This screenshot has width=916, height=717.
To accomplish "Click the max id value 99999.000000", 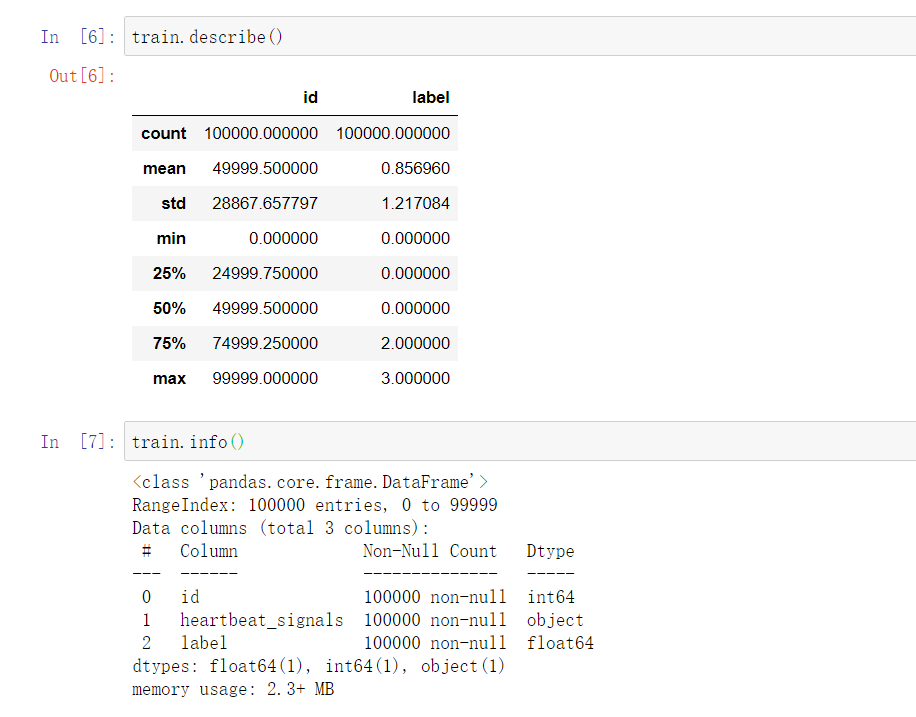I will 265,379.
